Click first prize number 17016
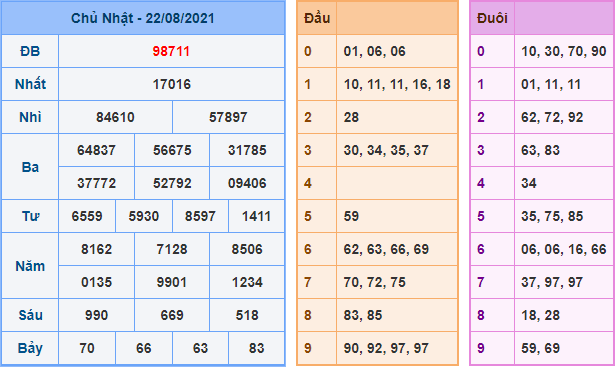 [x=171, y=84]
